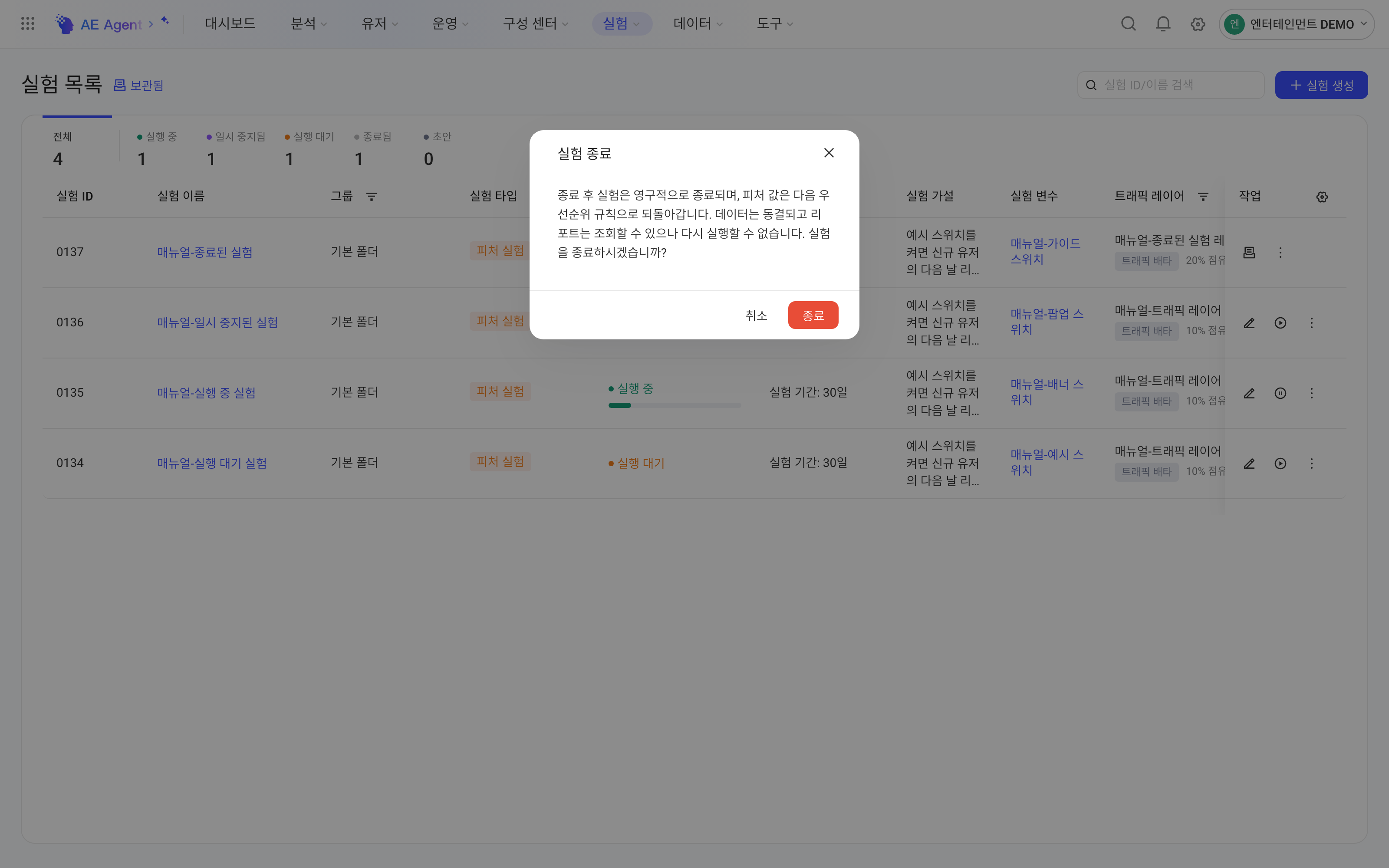Expand the 유저 menu
1389x868 pixels.
(379, 23)
